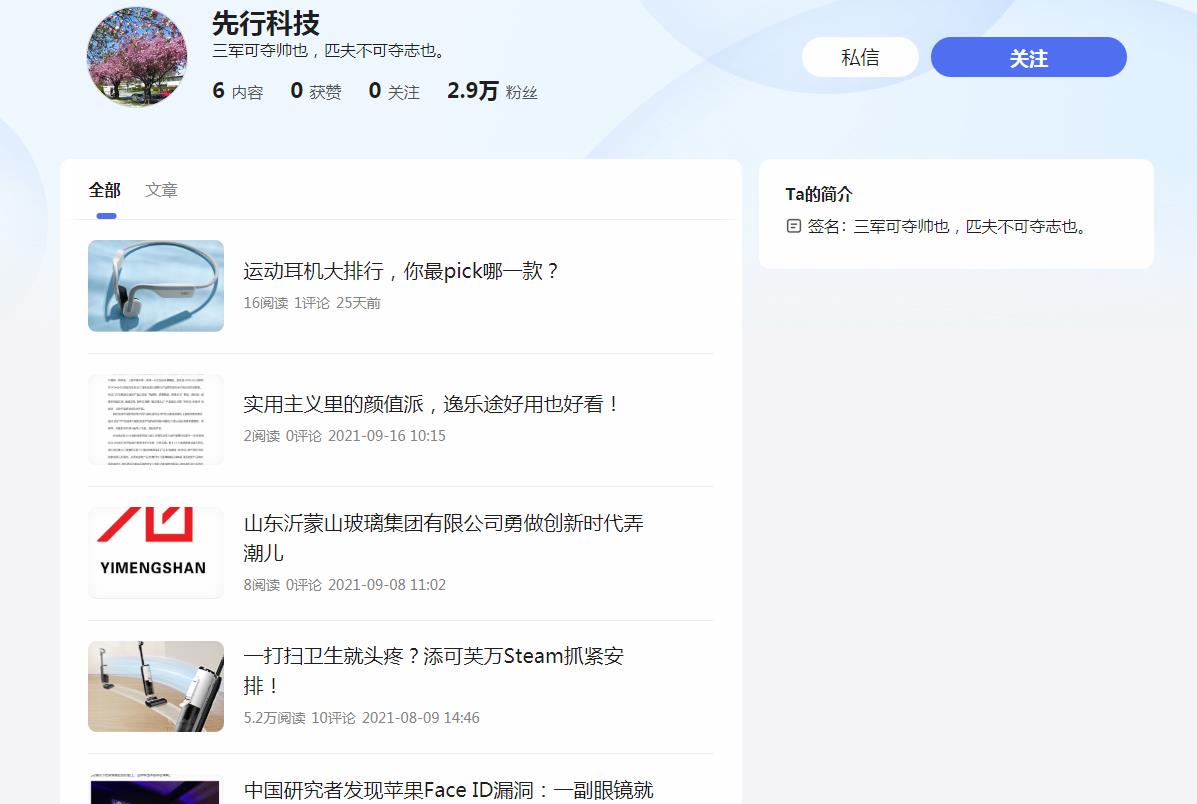Click the YIMENGSHAN logo thumbnail
1197x804 pixels.
pyautogui.click(x=156, y=553)
